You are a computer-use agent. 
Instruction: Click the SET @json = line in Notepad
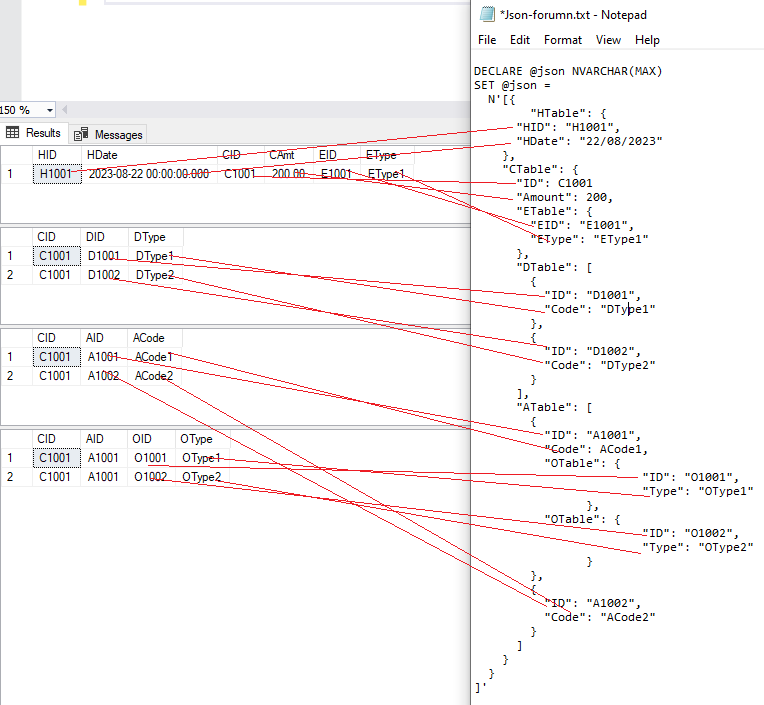(512, 85)
